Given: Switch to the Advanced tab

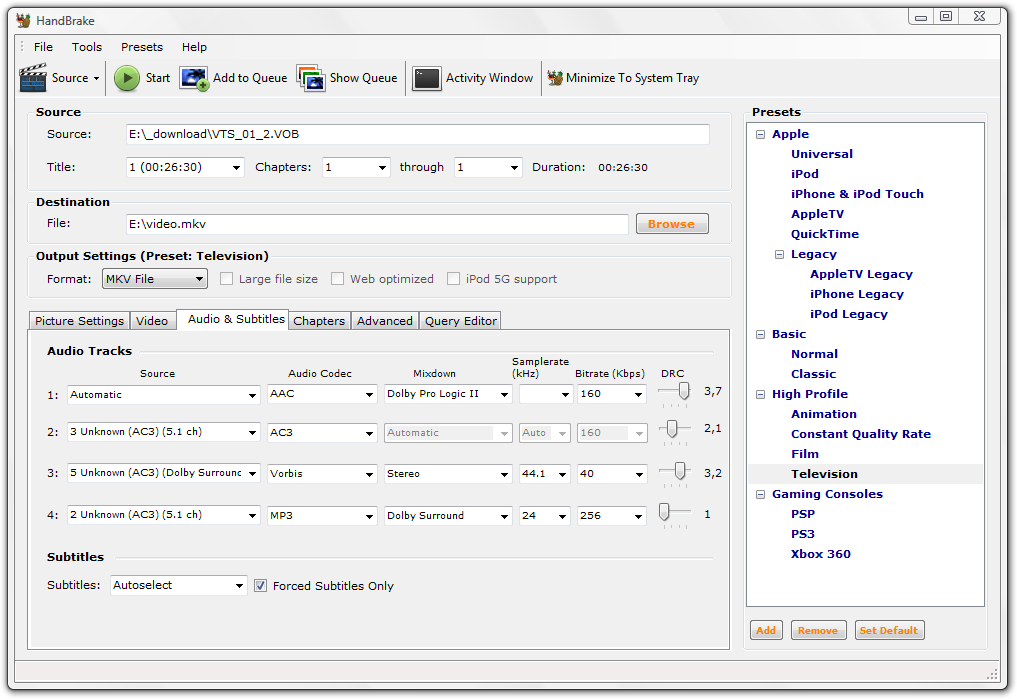Looking at the screenshot, I should coord(385,321).
